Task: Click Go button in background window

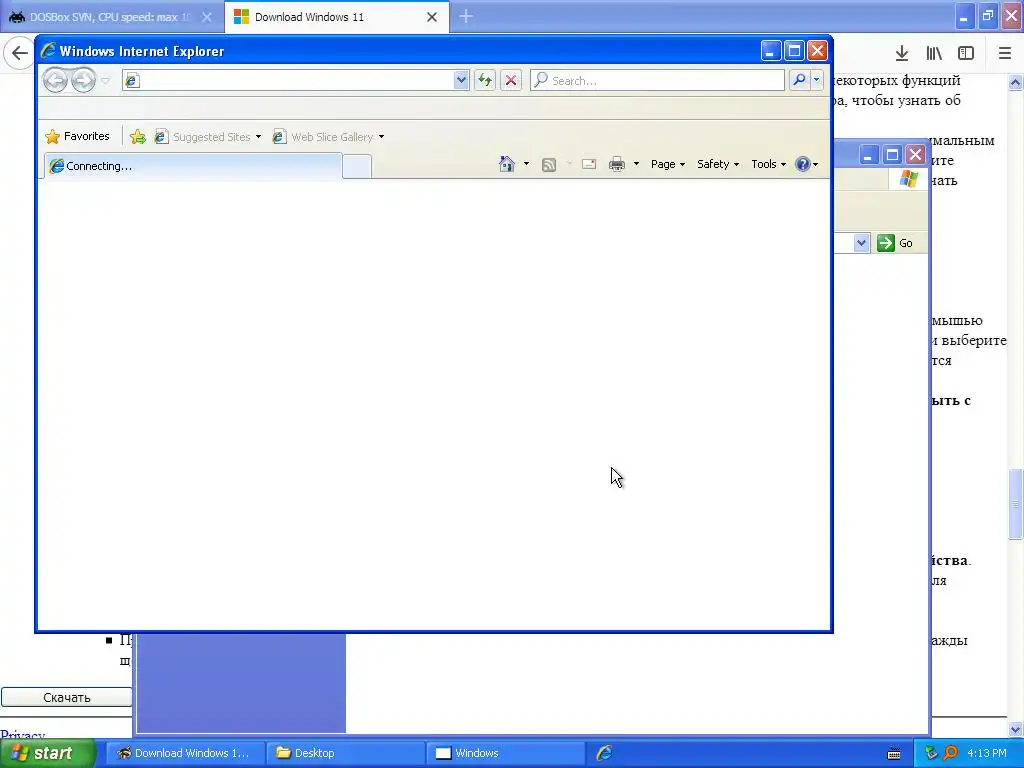Action: point(895,243)
